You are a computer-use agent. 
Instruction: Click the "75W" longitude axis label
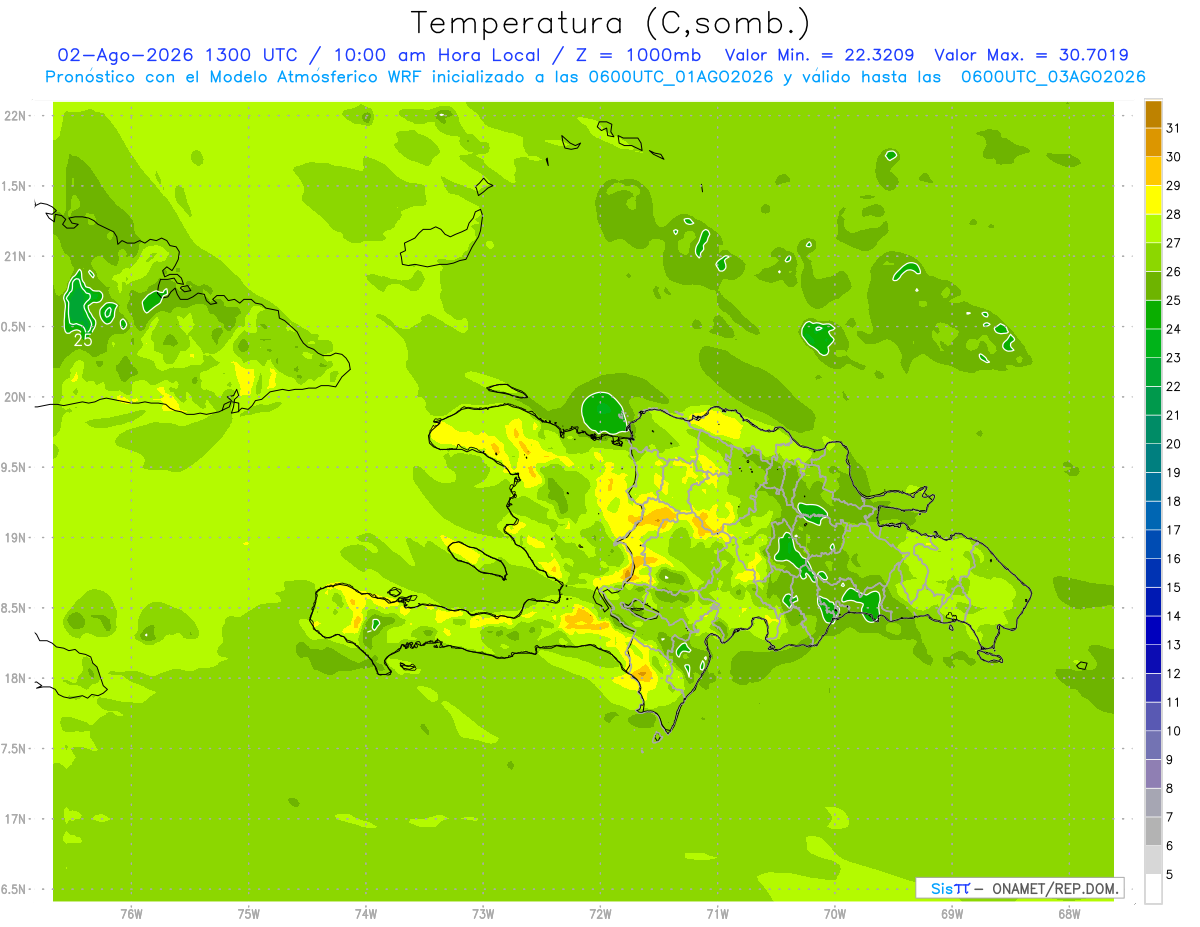[x=248, y=914]
